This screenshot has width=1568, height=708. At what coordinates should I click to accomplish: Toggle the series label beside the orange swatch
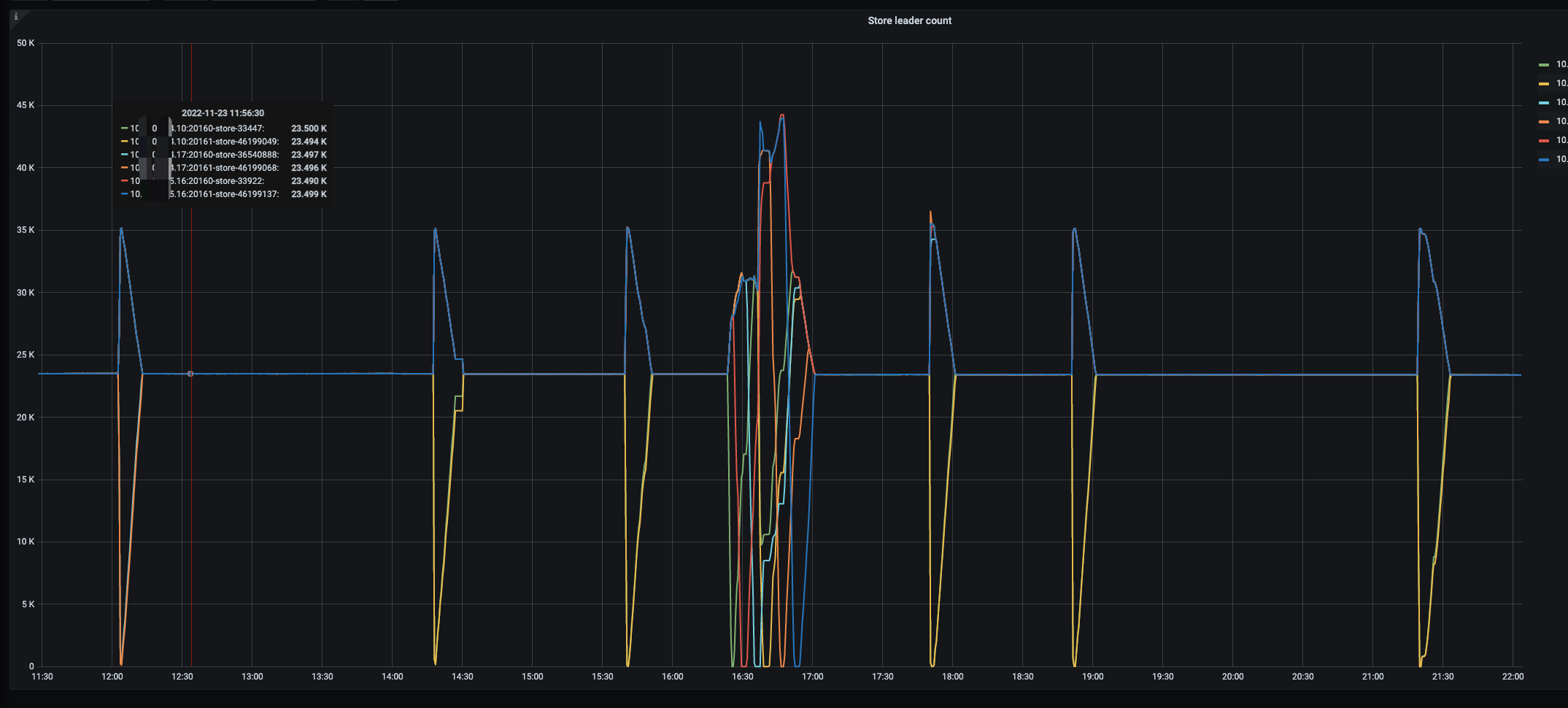[1561, 121]
